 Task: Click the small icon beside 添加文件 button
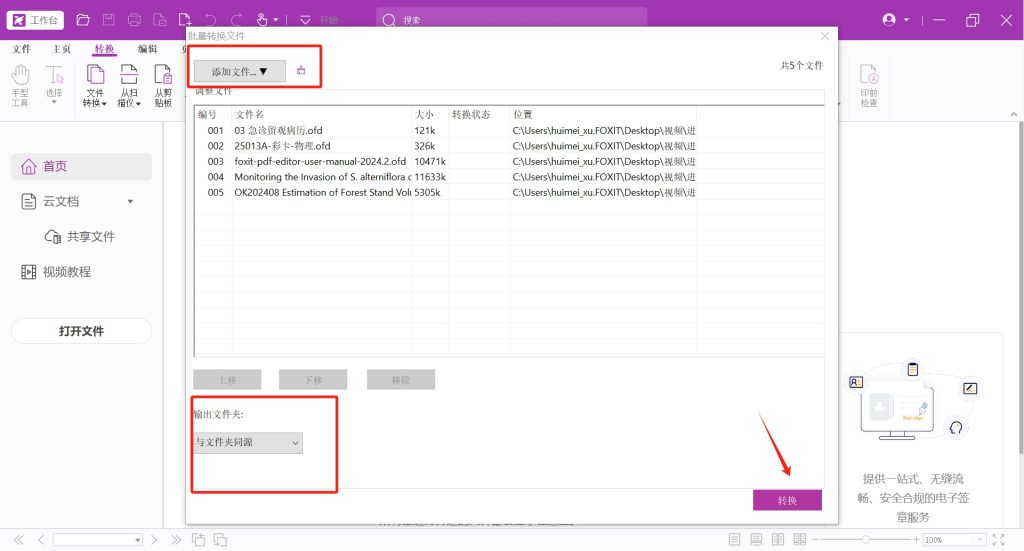point(301,71)
